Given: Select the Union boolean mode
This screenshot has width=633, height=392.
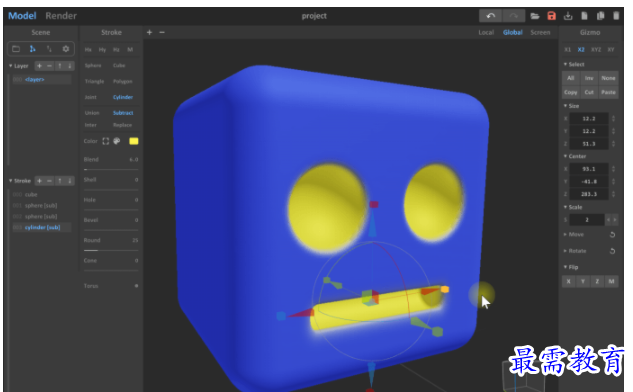Looking at the screenshot, I should 92,113.
